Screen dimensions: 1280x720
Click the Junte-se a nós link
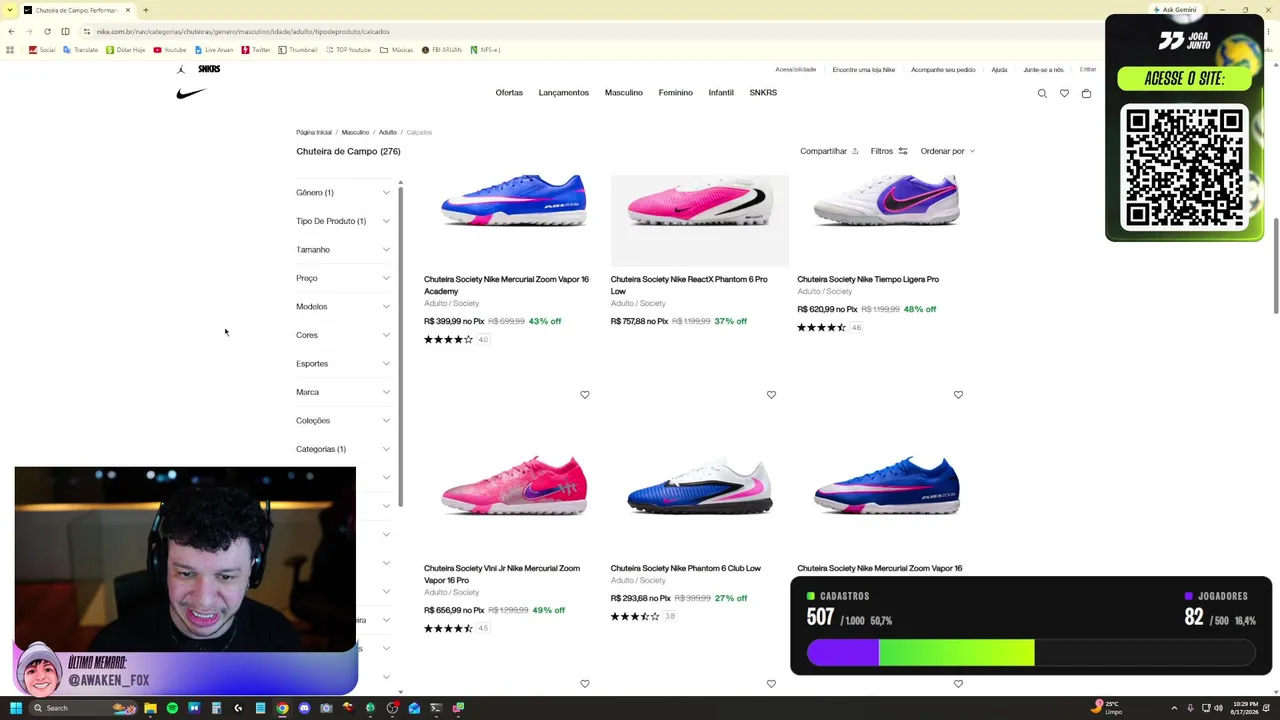(1043, 70)
